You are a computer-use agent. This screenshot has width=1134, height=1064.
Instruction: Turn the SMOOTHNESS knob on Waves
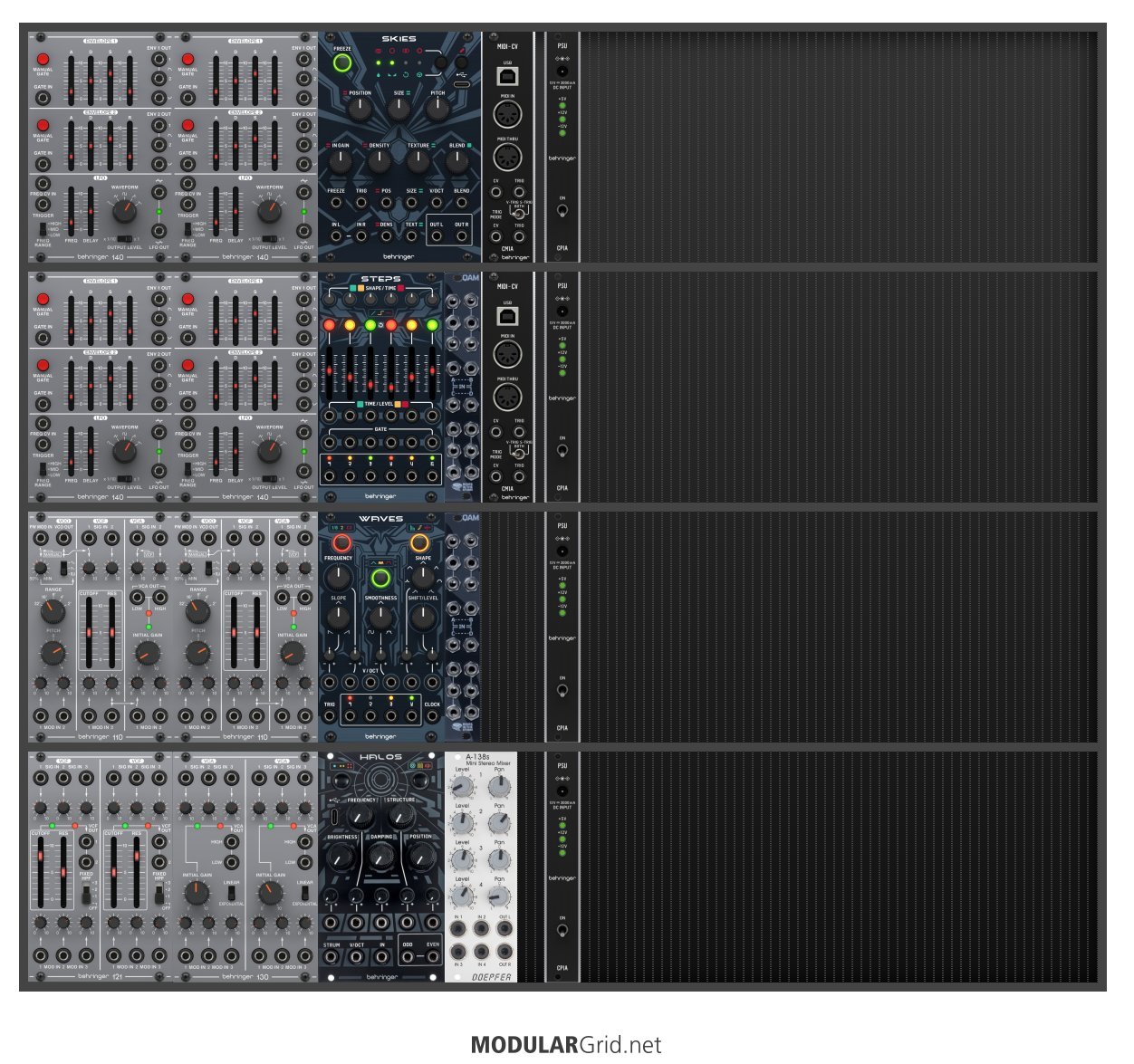380,618
